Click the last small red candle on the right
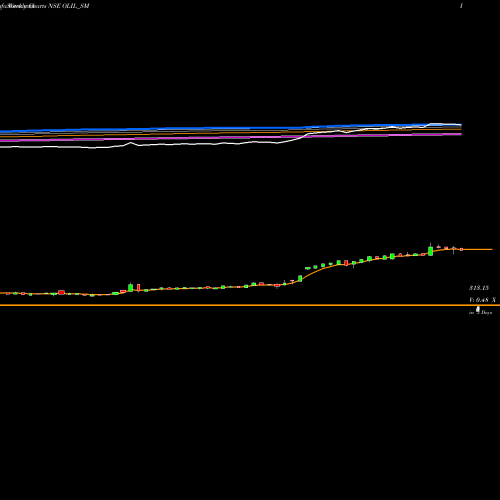 point(462,249)
